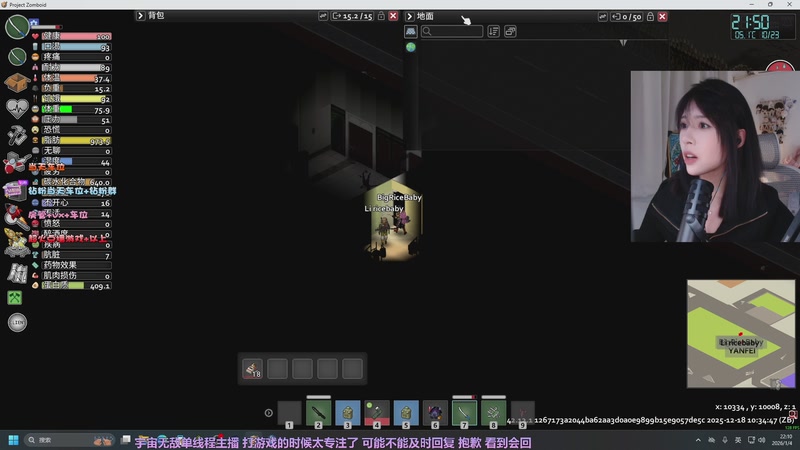This screenshot has height=450, width=800.
Task: Click the 0/50 ground capacity button
Action: [627, 17]
